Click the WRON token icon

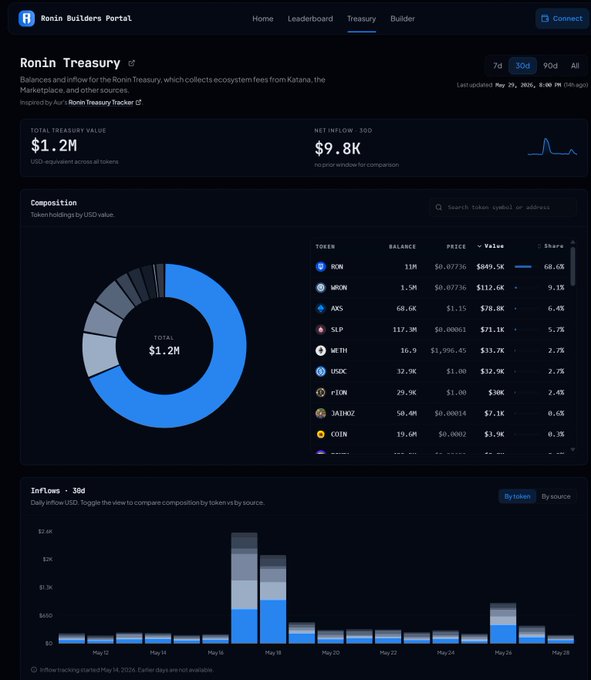click(320, 288)
